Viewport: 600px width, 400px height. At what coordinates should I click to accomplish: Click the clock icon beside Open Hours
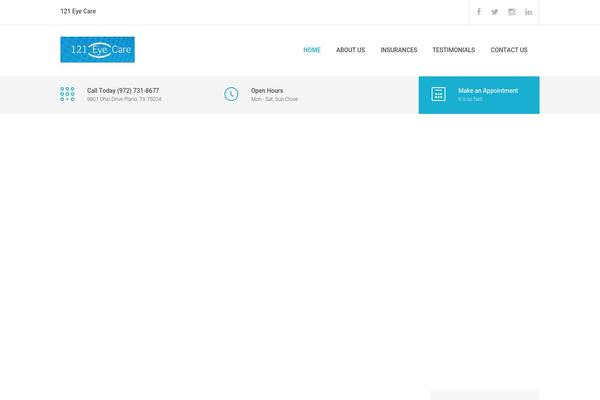231,94
